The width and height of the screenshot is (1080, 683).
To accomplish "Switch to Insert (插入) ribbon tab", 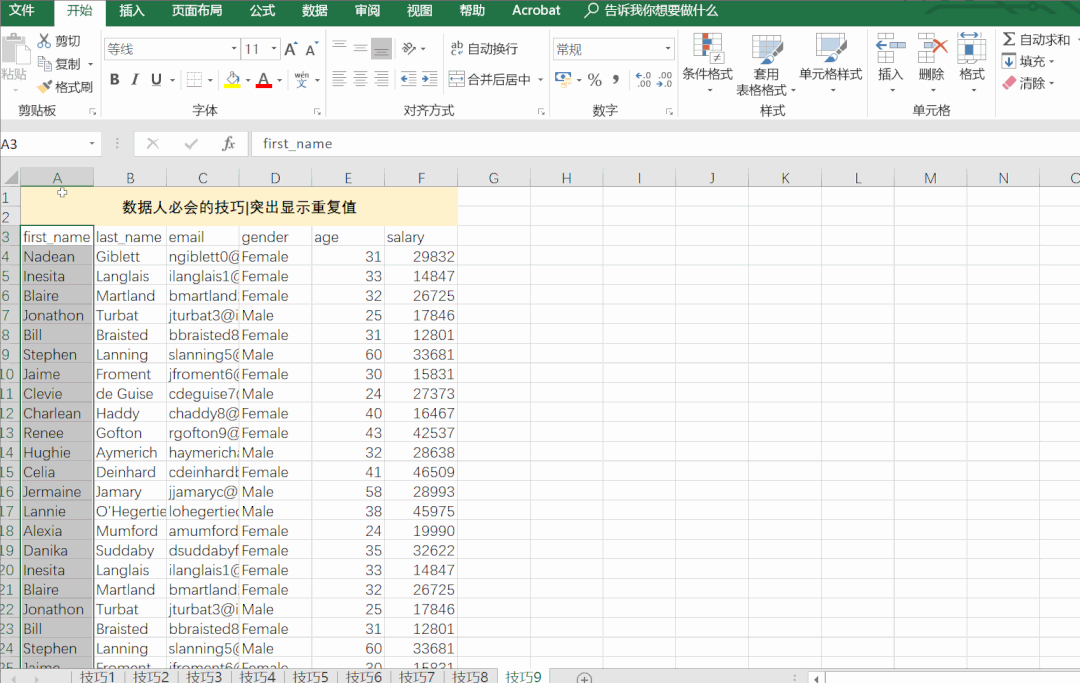I will (132, 10).
